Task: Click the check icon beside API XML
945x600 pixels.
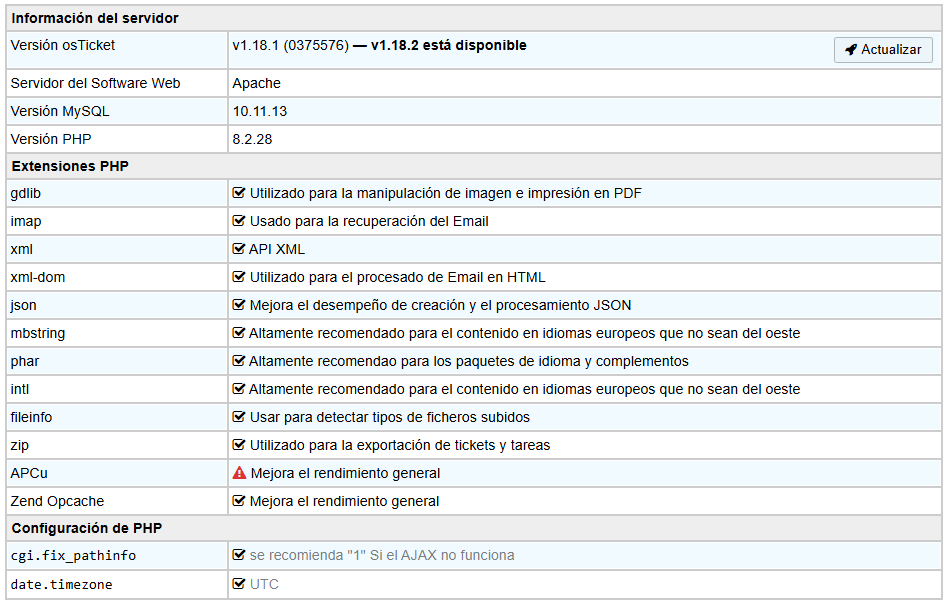Action: [239, 249]
